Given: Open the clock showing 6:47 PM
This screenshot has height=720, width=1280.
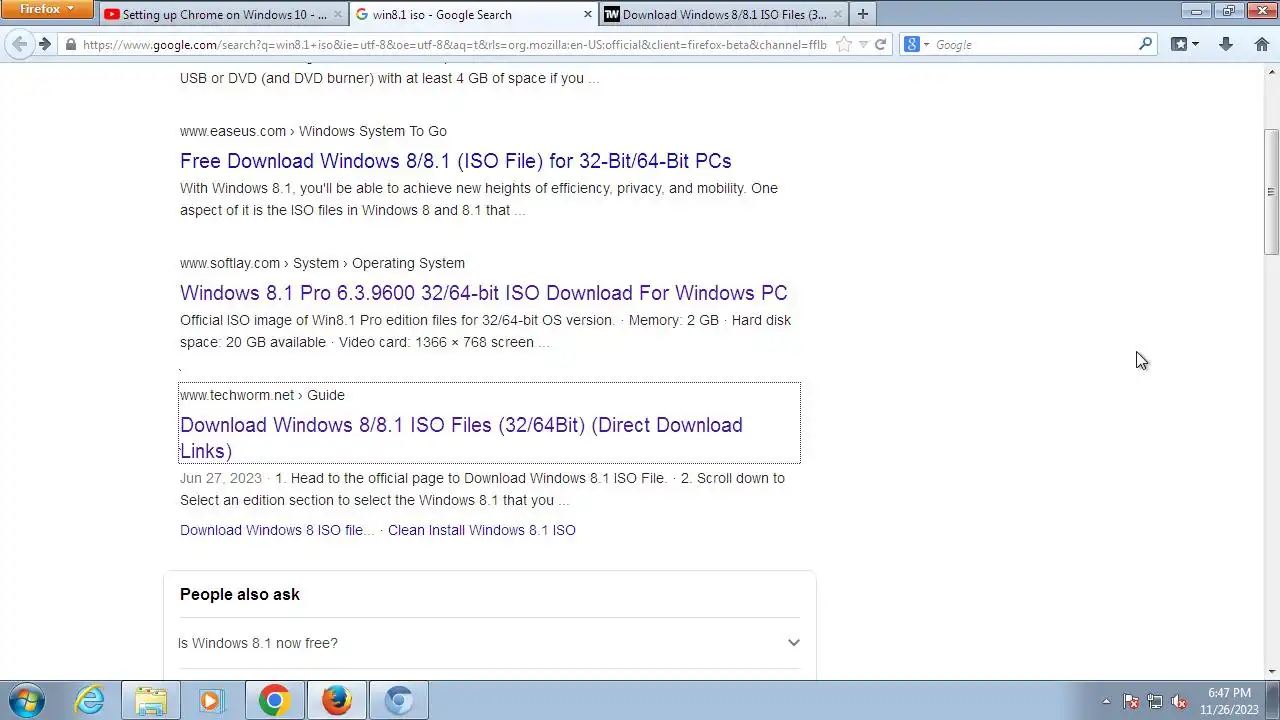Looking at the screenshot, I should [1229, 693].
